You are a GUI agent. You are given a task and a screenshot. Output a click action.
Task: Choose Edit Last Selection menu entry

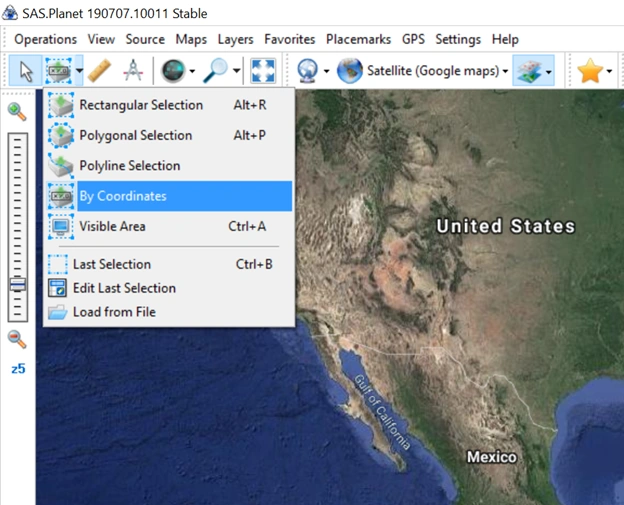tap(169, 288)
